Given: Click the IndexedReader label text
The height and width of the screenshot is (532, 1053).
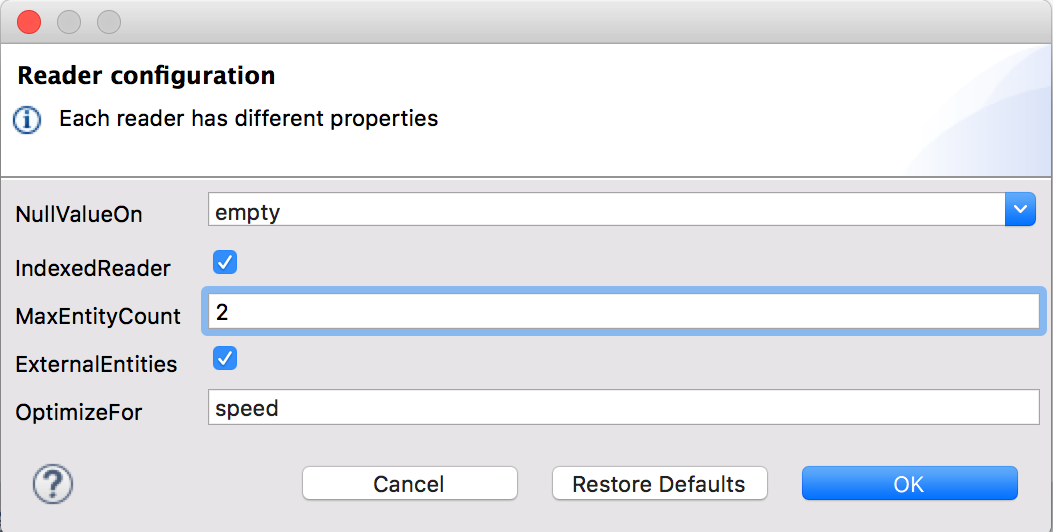Looking at the screenshot, I should coord(93,268).
